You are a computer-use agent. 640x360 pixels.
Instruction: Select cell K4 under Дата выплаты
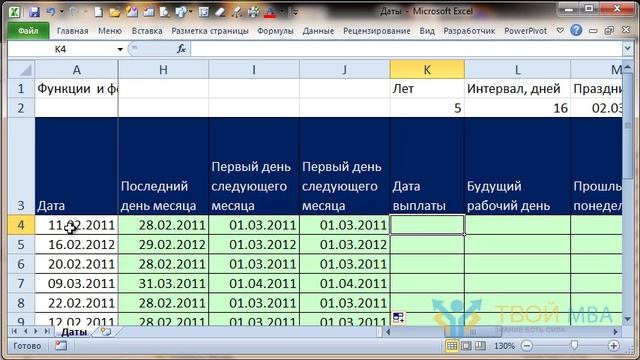coord(427,225)
